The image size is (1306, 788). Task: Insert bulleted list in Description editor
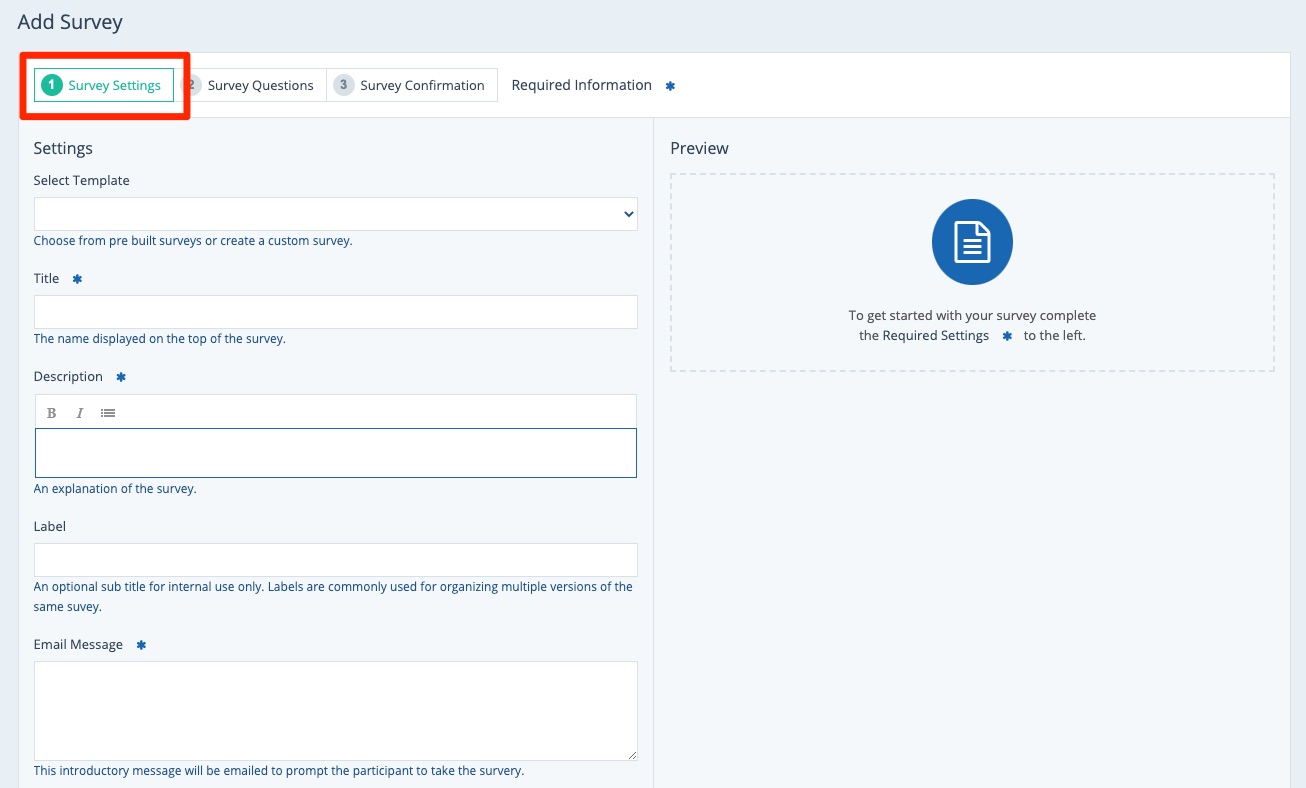[x=108, y=413]
